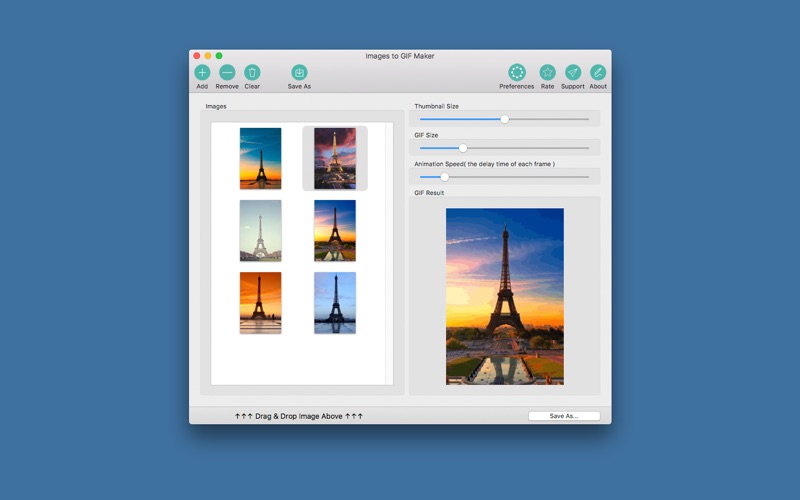
Task: Click the GIF Size slider handle
Action: 463,148
